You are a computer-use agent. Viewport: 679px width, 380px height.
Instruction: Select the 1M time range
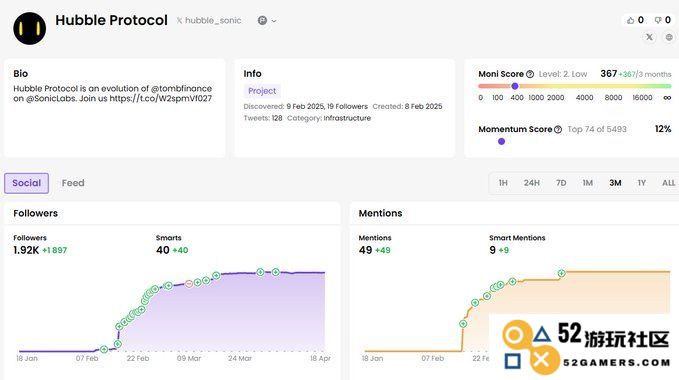pyautogui.click(x=588, y=183)
